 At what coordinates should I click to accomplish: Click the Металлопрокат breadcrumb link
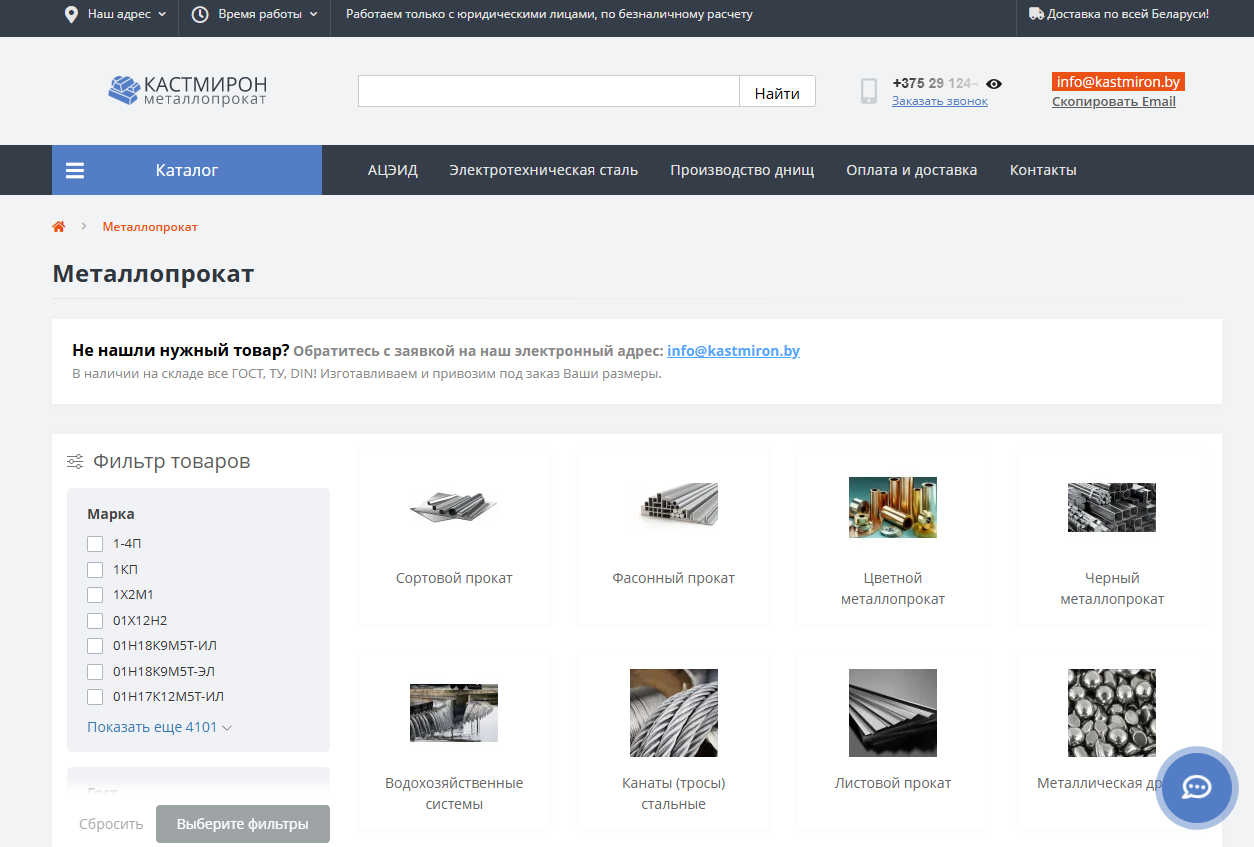click(x=150, y=227)
